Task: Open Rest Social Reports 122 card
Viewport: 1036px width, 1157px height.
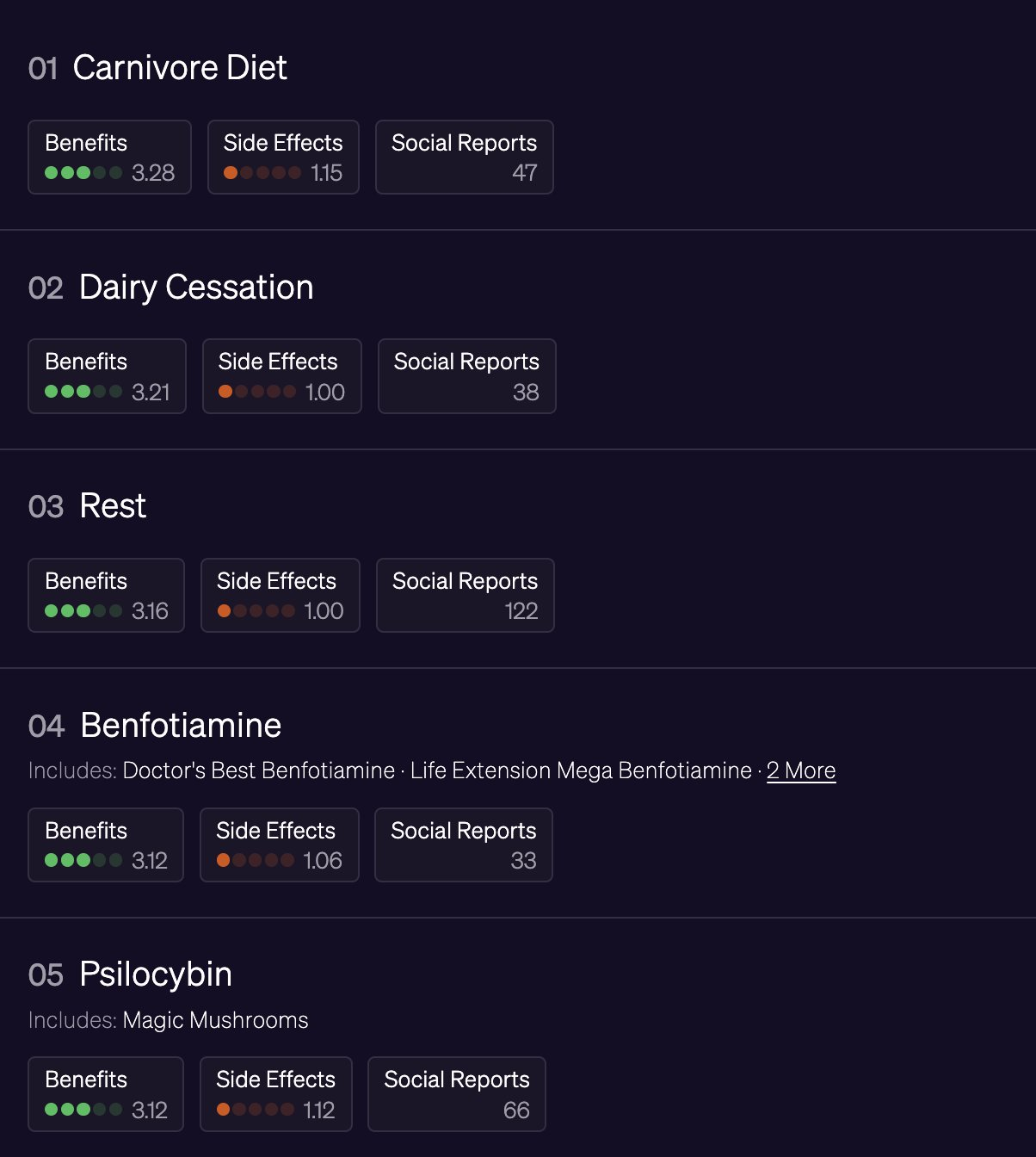Action: [x=466, y=596]
